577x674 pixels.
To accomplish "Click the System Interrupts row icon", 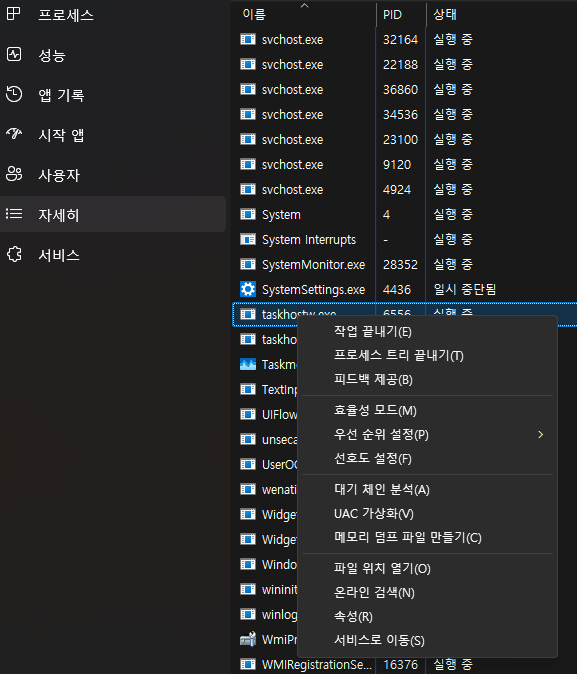I will coord(248,239).
